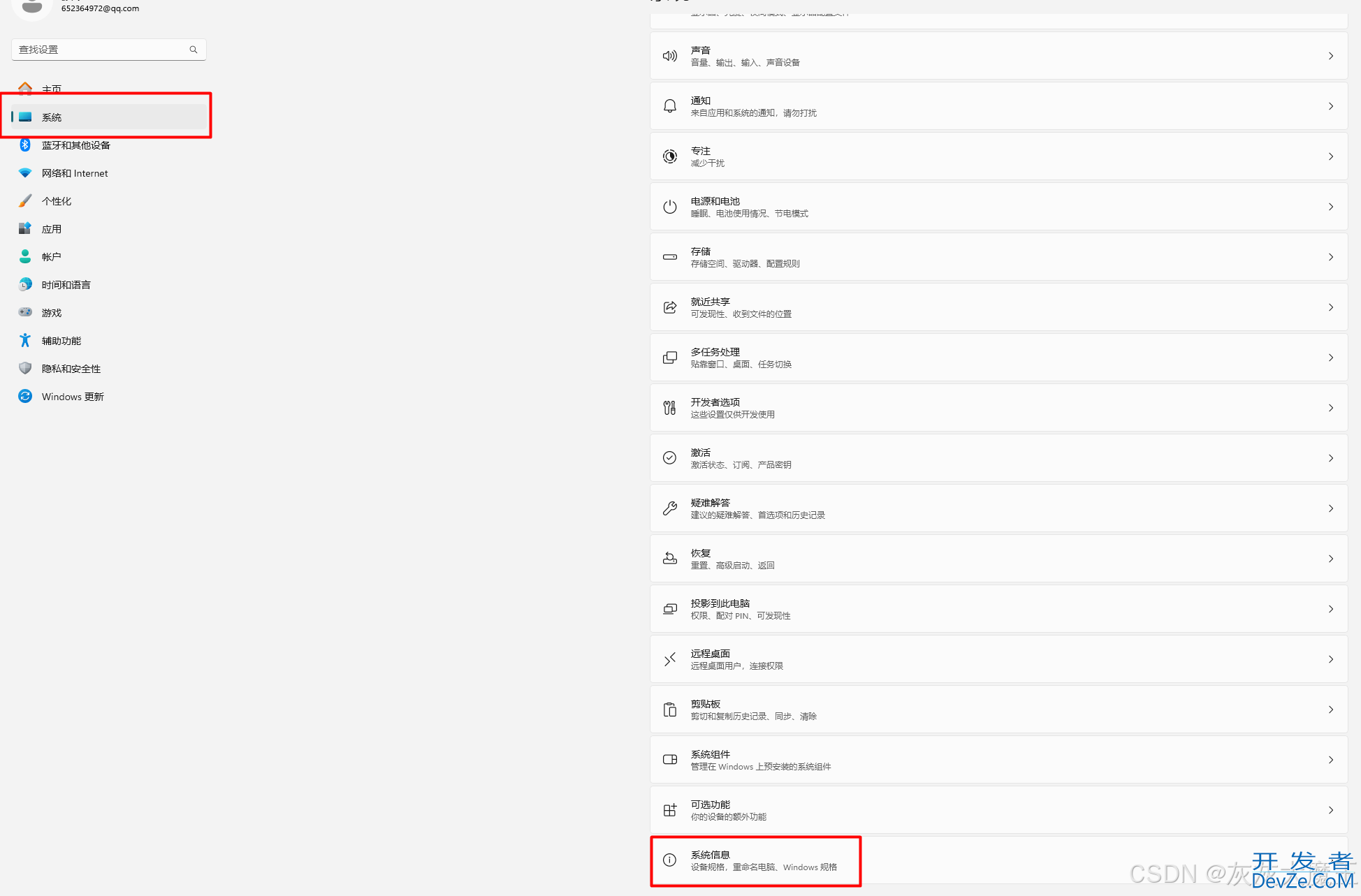Click the power and battery icon

669,207
